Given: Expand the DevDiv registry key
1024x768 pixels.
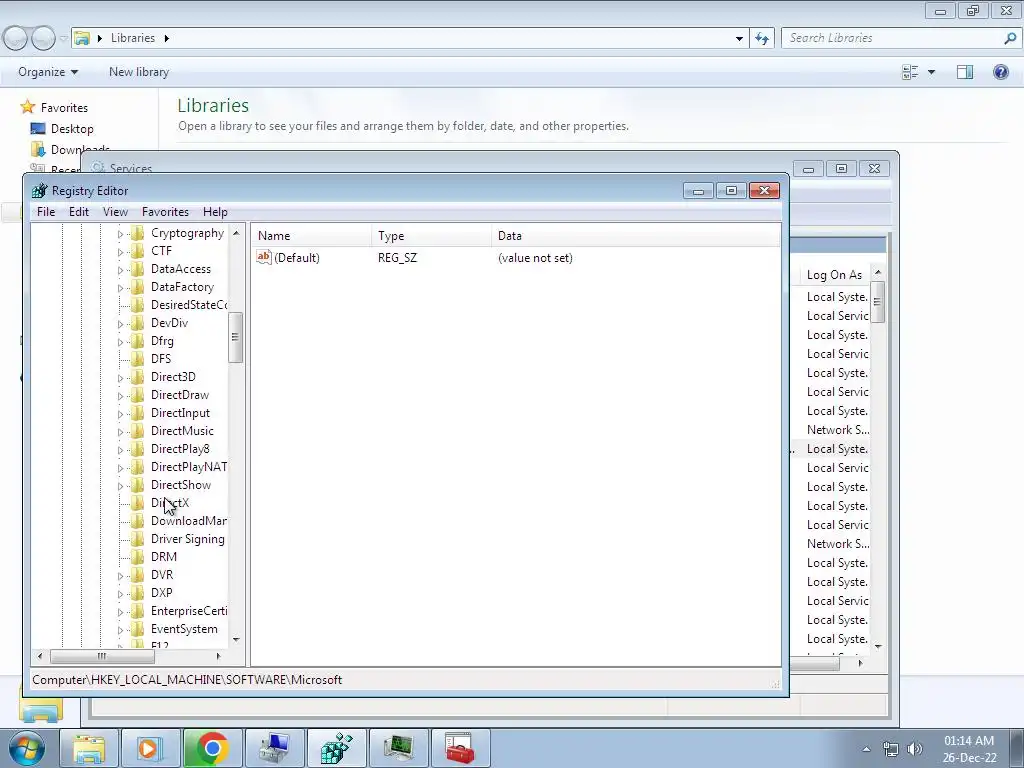Looking at the screenshot, I should click(x=120, y=324).
